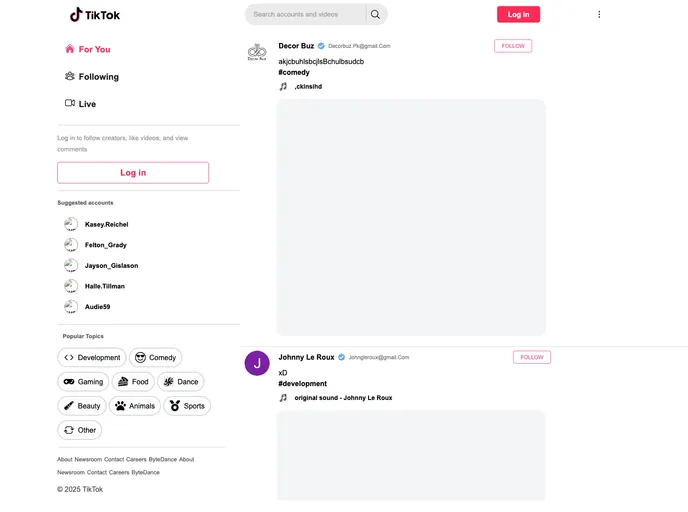Go to the Live section
The width and height of the screenshot is (688, 512).
(80, 104)
